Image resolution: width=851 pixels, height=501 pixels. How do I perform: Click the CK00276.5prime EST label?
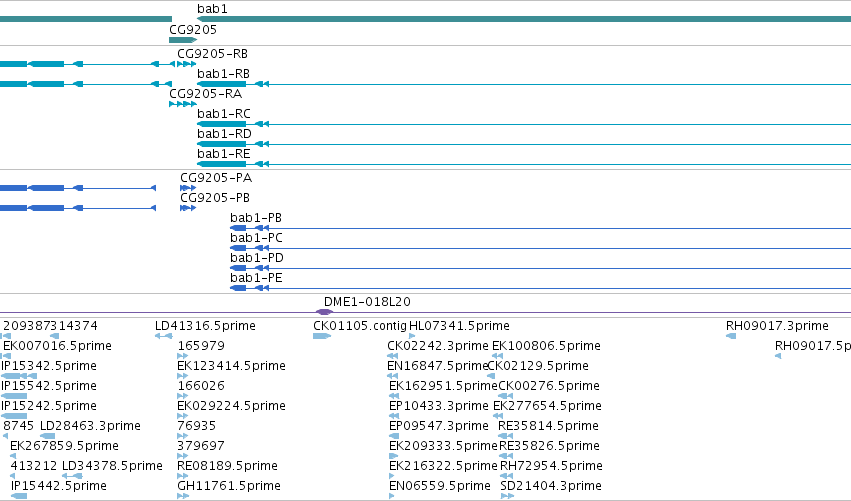(549, 386)
